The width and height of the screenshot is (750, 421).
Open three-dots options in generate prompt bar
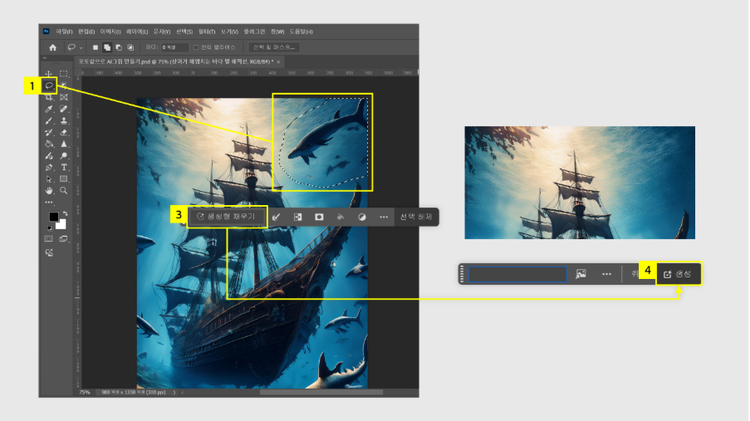tap(607, 274)
